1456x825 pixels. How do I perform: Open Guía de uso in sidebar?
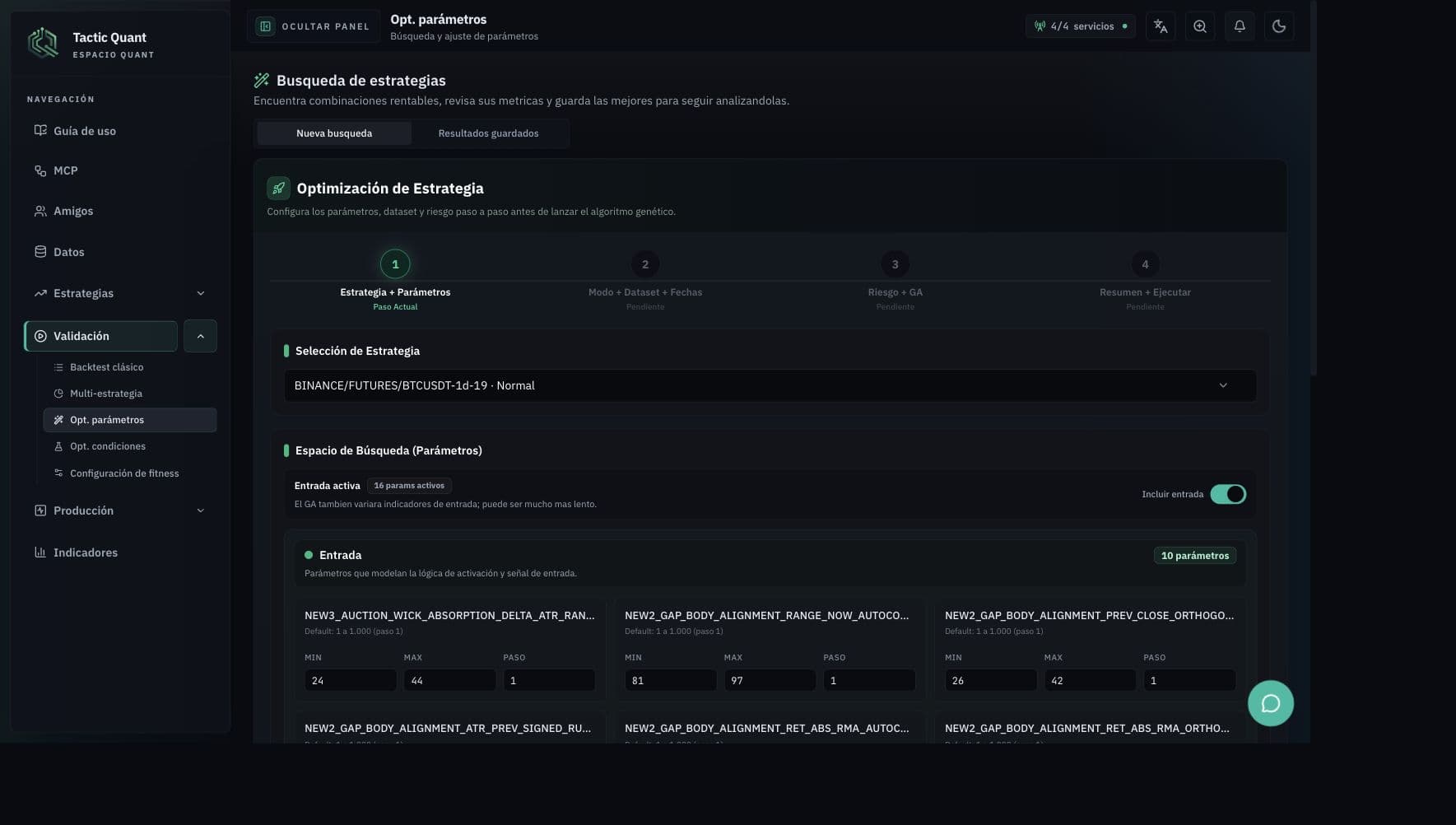click(x=120, y=131)
